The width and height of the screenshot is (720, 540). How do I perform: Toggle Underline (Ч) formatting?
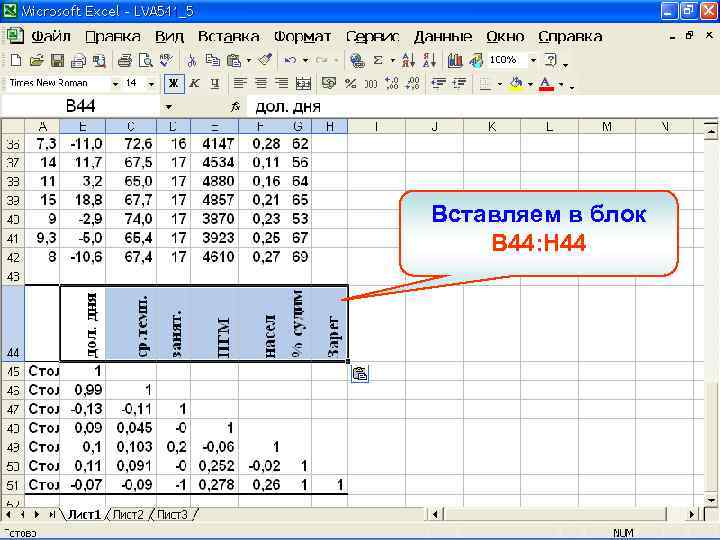click(x=215, y=83)
